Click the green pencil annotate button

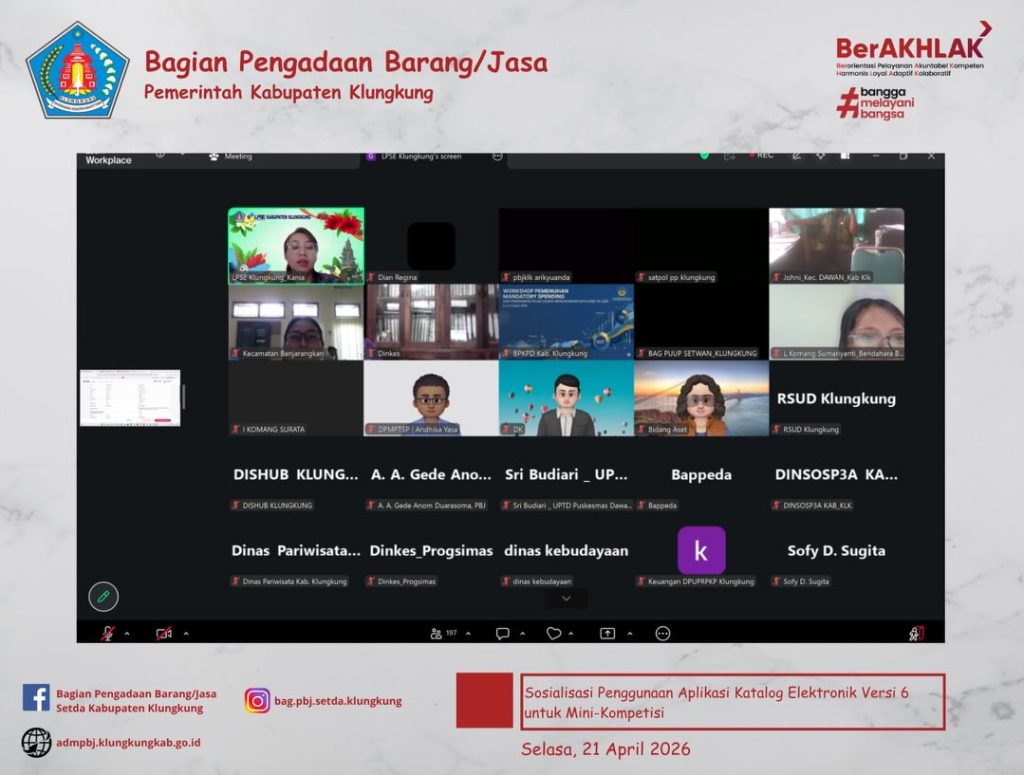[103, 597]
